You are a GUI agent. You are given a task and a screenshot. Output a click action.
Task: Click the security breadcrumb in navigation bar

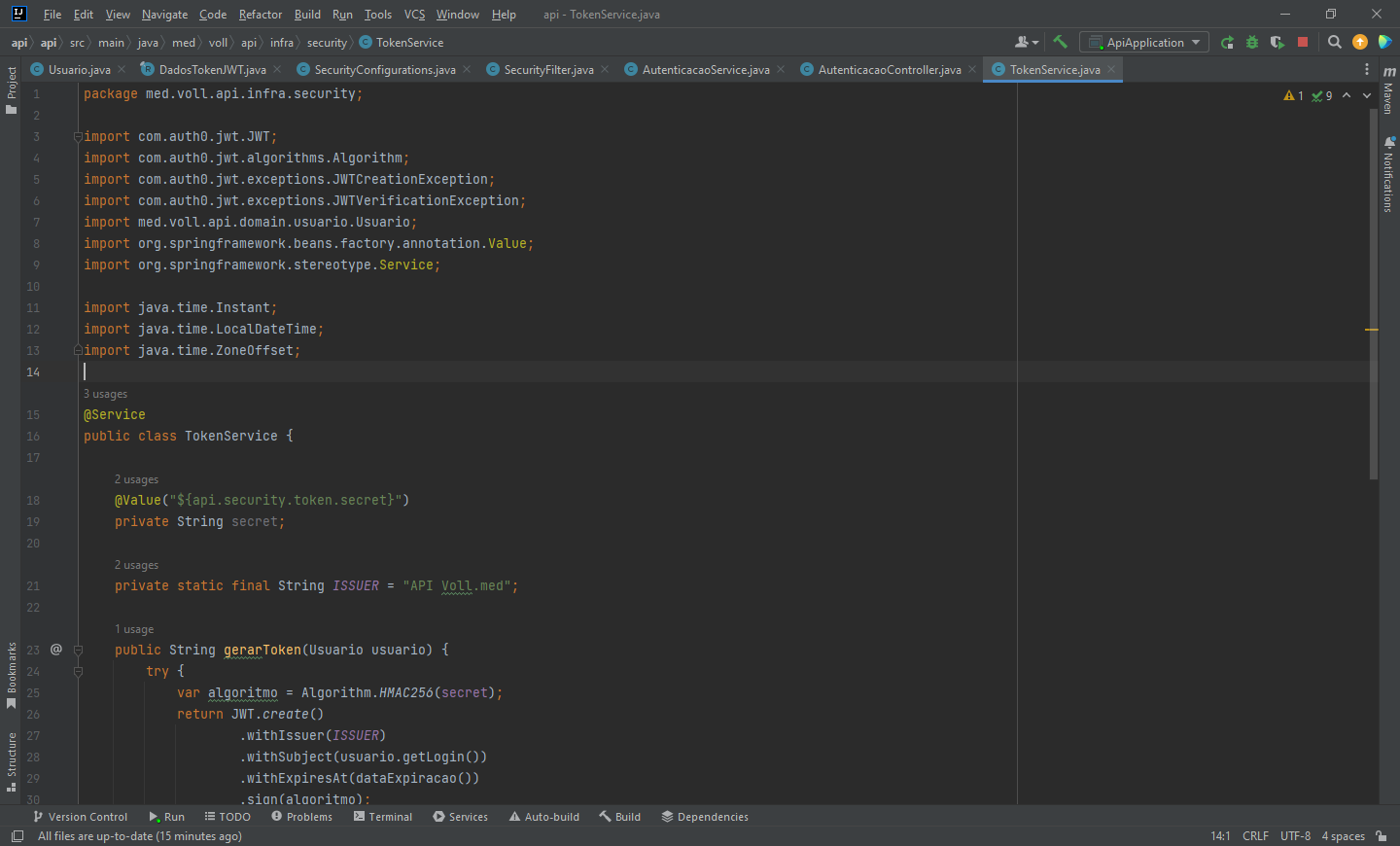(327, 43)
